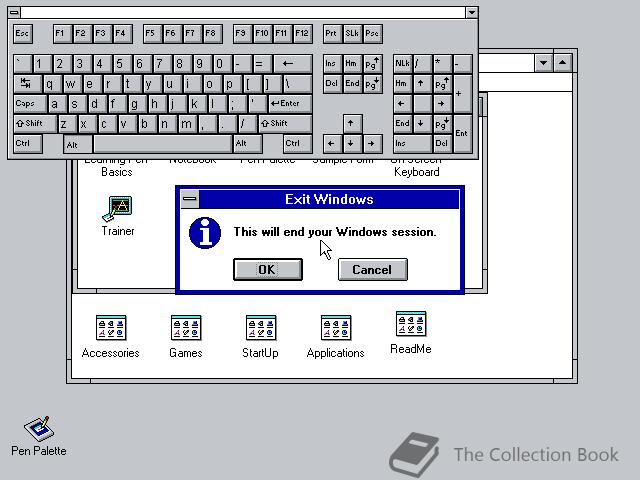Tap the Hm key next to Ins
The image size is (640, 480).
click(352, 64)
